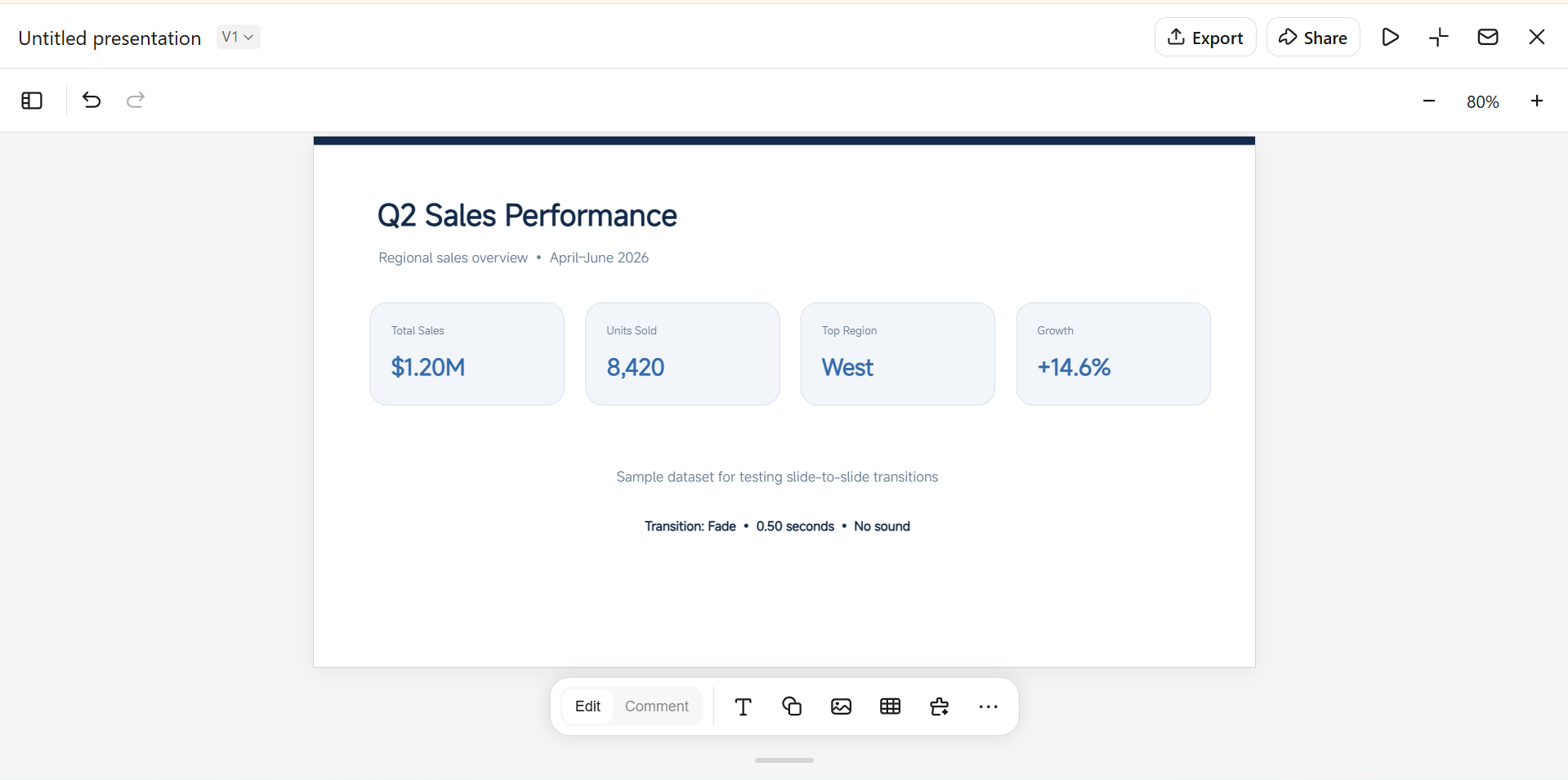Switch to Edit mode
This screenshot has height=780, width=1568.
587,706
